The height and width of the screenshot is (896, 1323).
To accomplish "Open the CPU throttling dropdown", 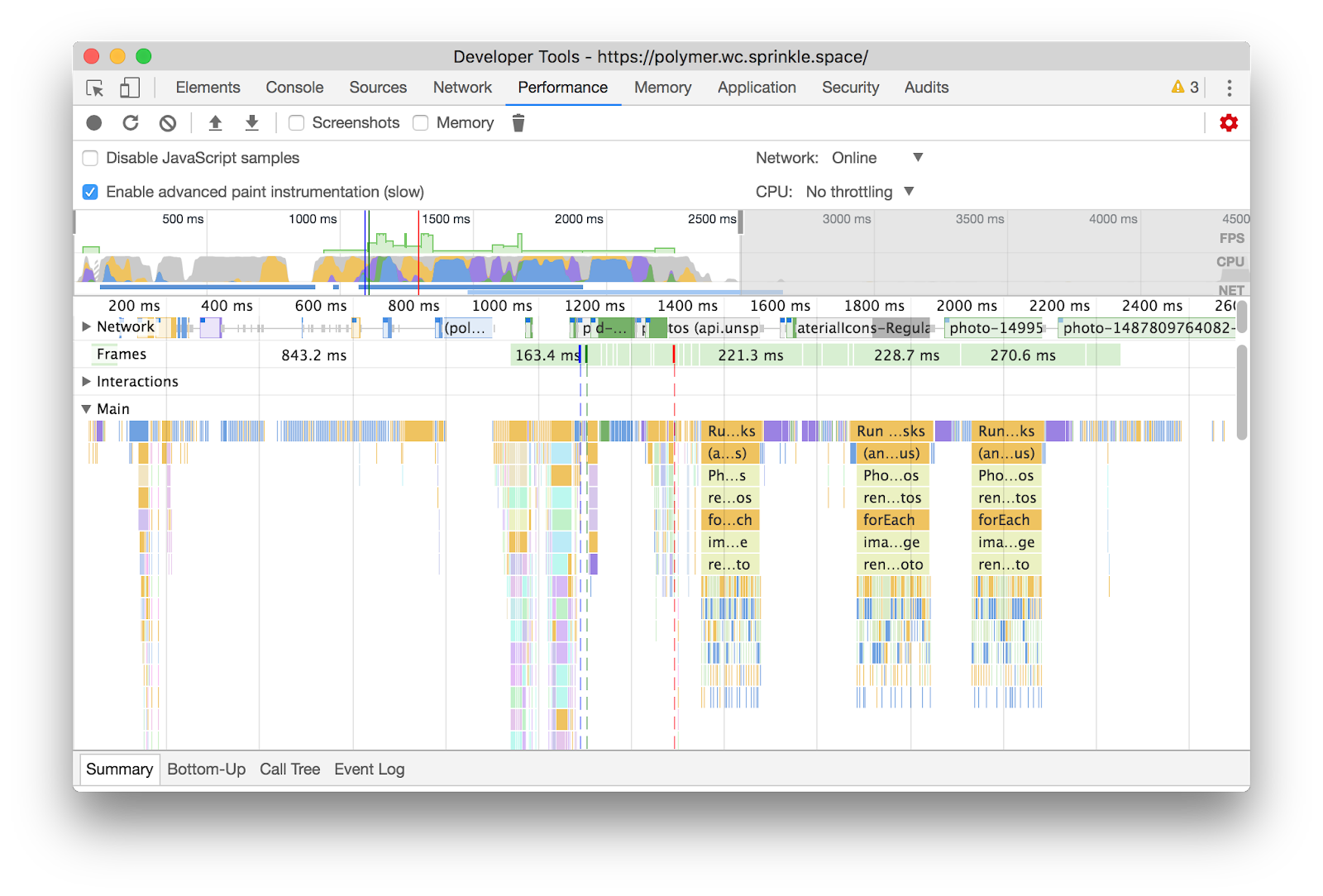I will (x=908, y=192).
